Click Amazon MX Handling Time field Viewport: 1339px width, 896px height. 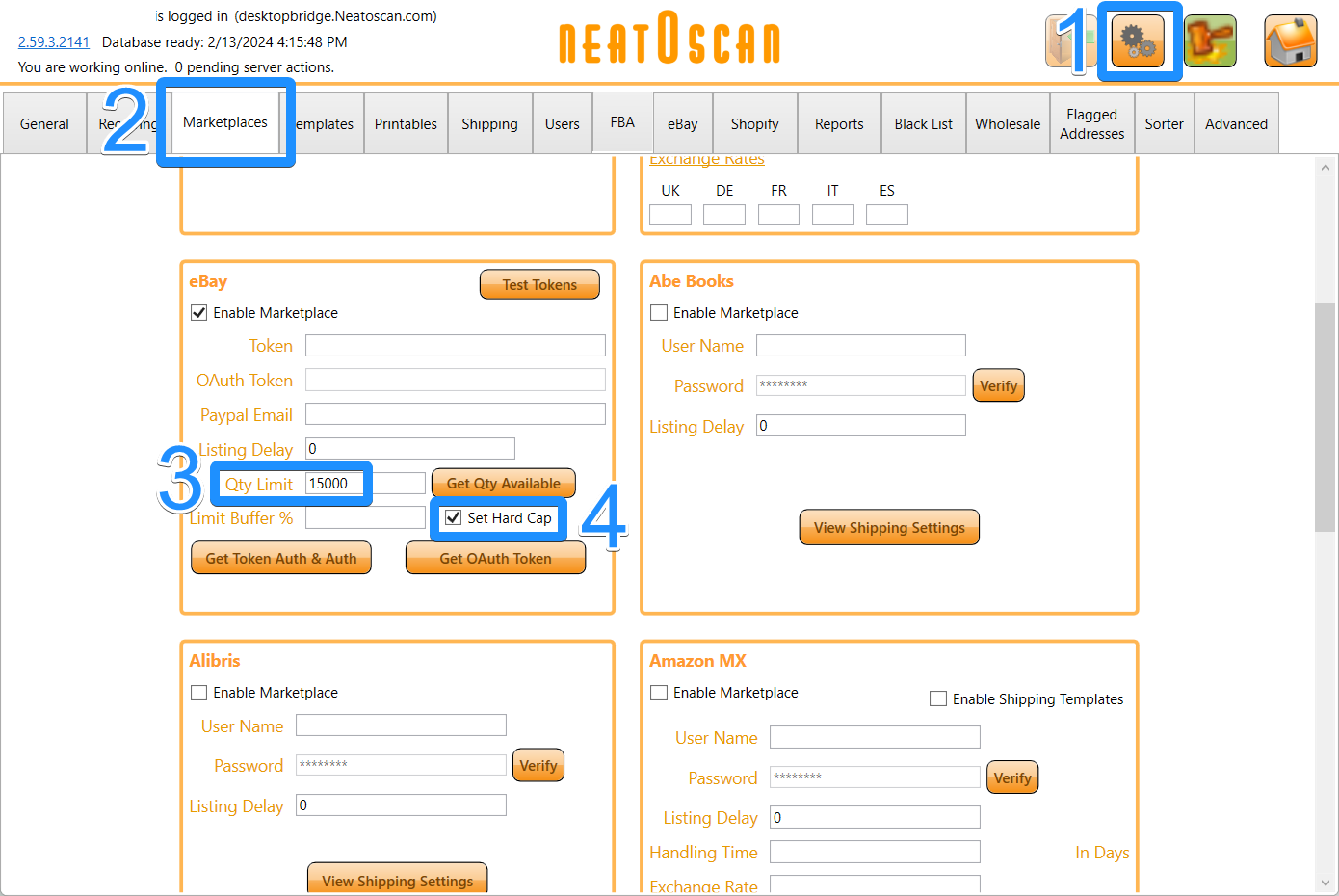[x=875, y=852]
